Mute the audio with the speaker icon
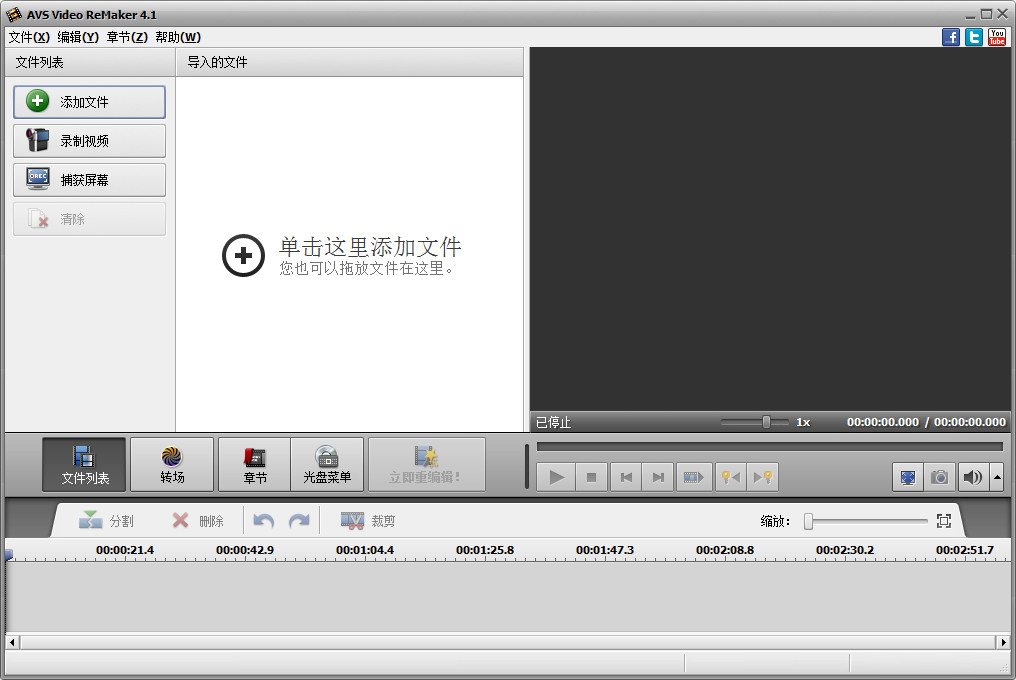This screenshot has width=1016, height=680. coord(973,478)
